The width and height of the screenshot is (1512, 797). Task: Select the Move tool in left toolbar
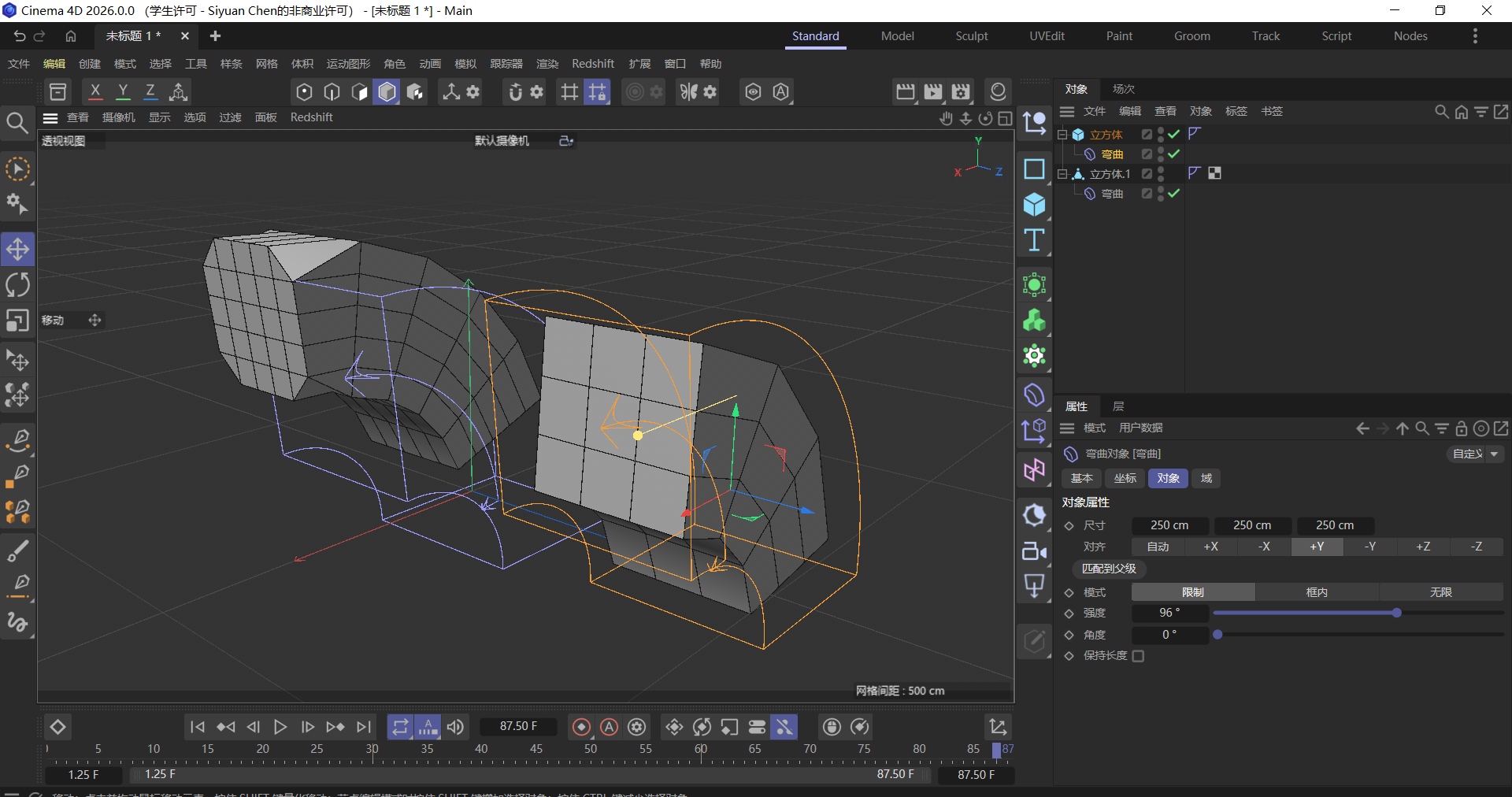coord(17,250)
